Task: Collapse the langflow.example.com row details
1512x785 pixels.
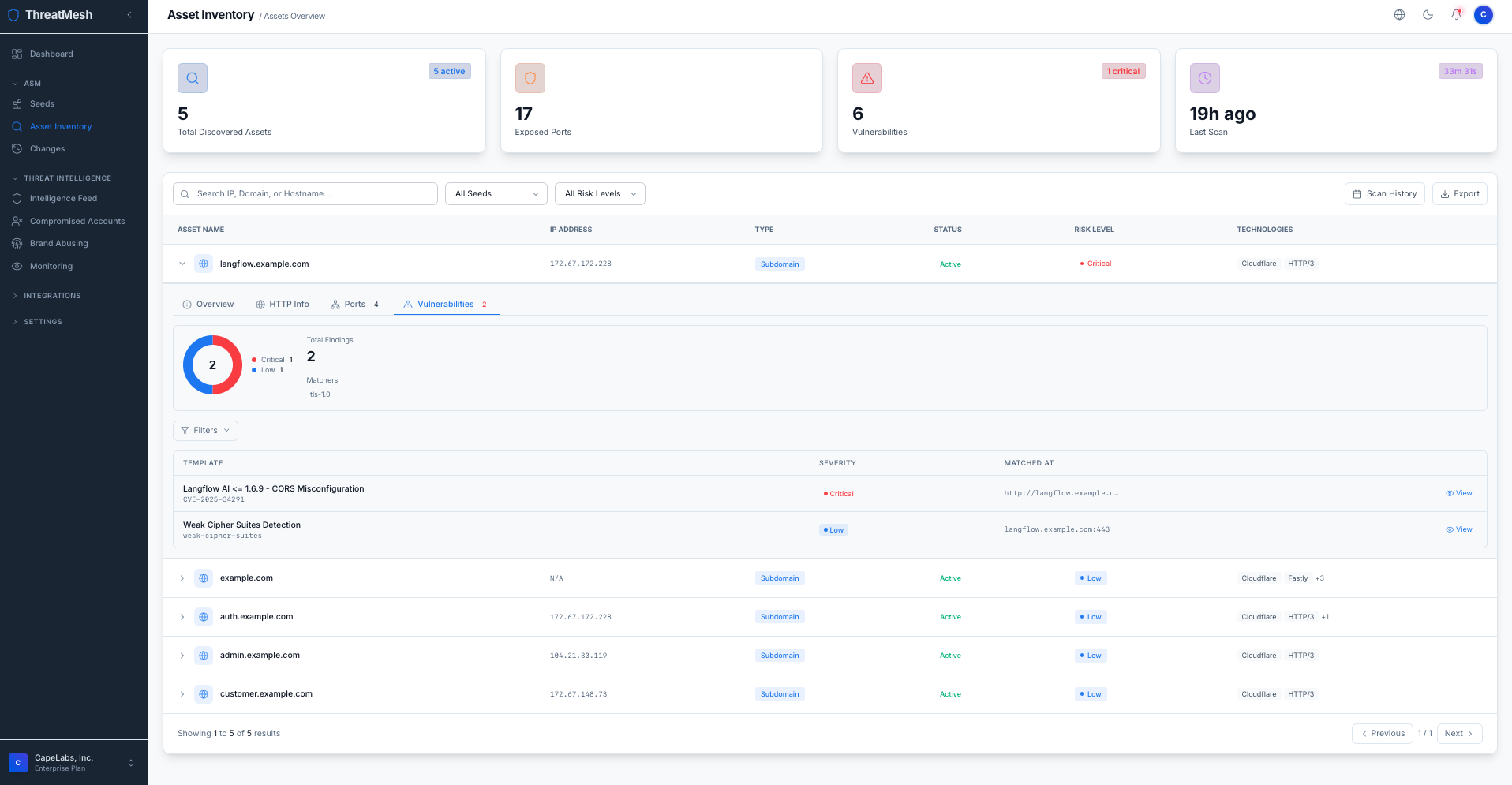Action: point(182,264)
